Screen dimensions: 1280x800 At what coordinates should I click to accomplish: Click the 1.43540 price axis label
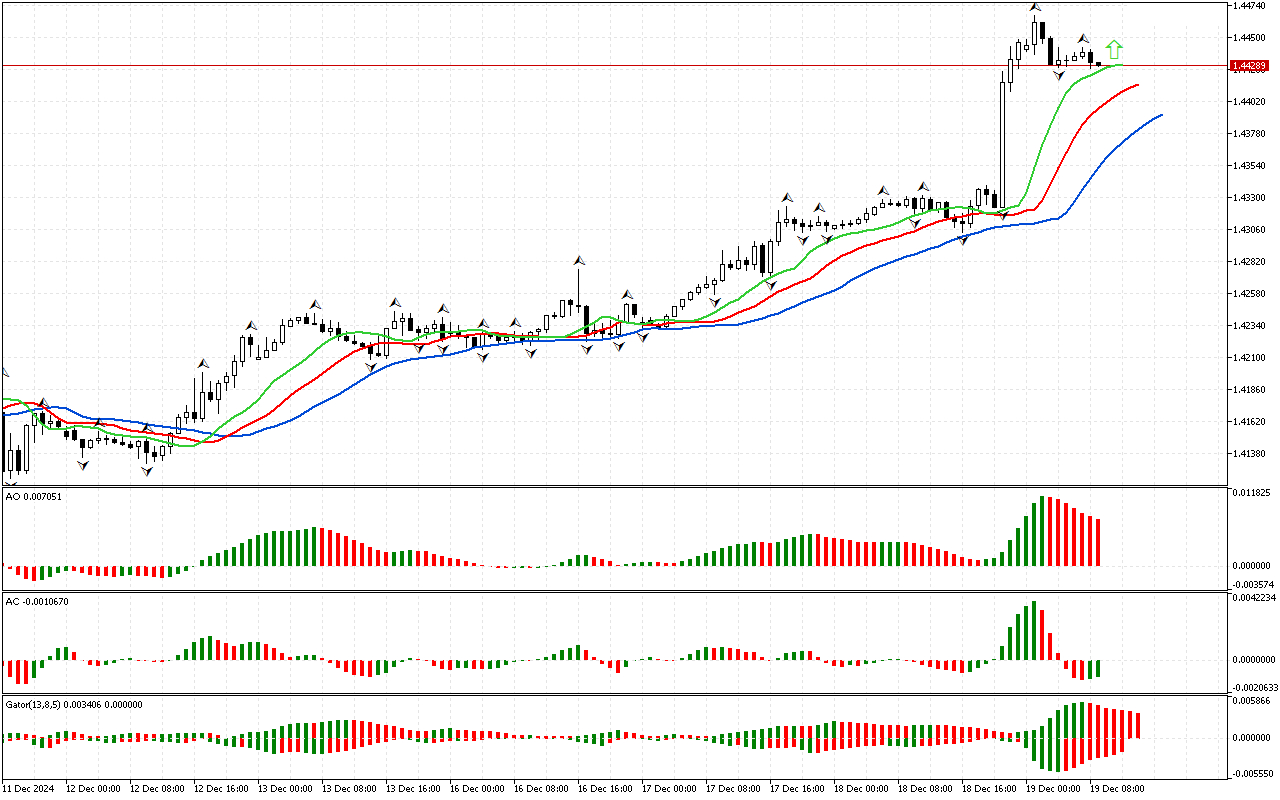[1249, 166]
